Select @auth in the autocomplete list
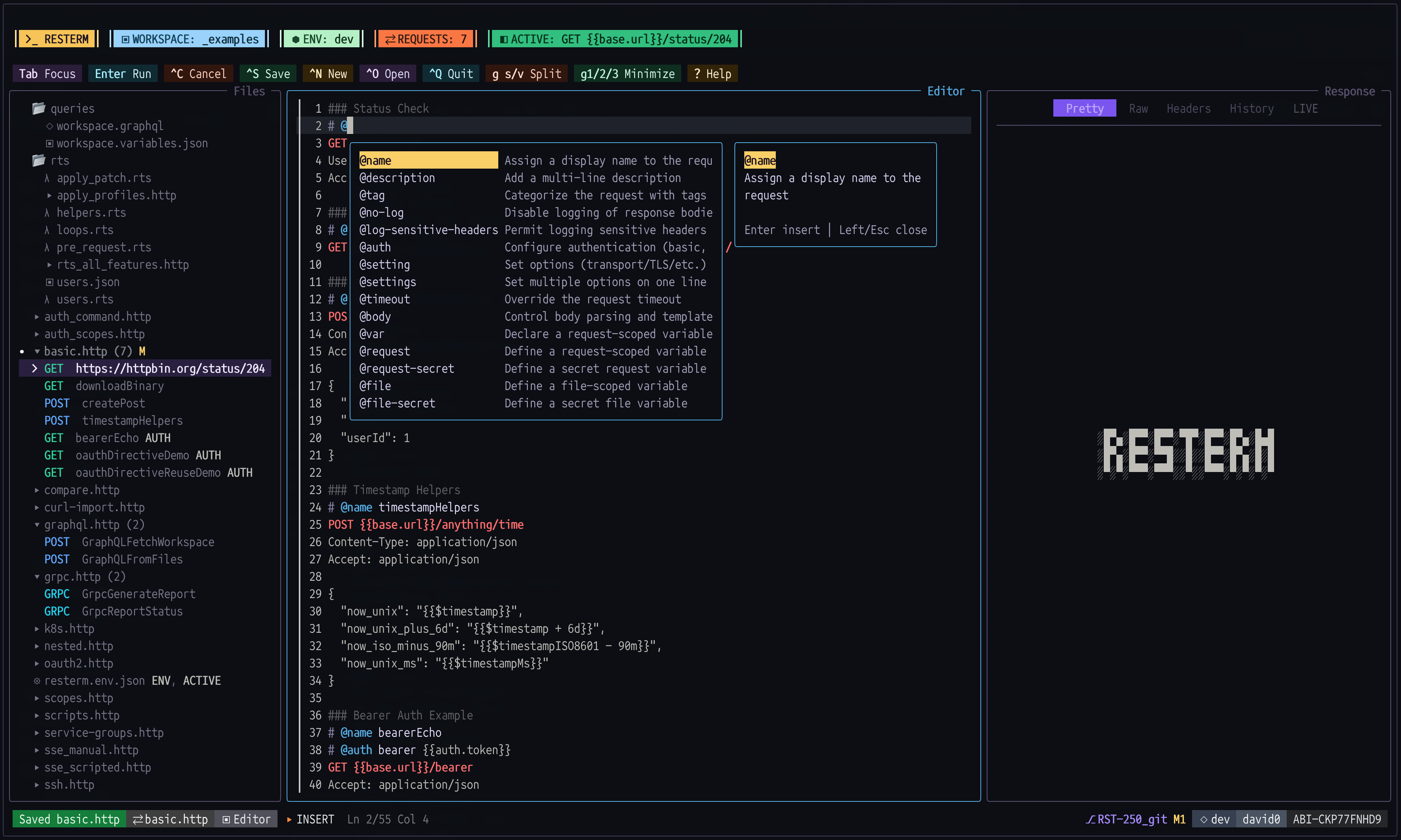 tap(536, 247)
